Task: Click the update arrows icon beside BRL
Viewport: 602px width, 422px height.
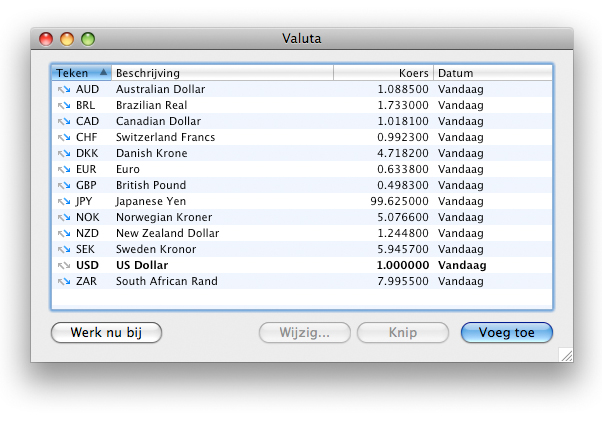Action: 64,105
